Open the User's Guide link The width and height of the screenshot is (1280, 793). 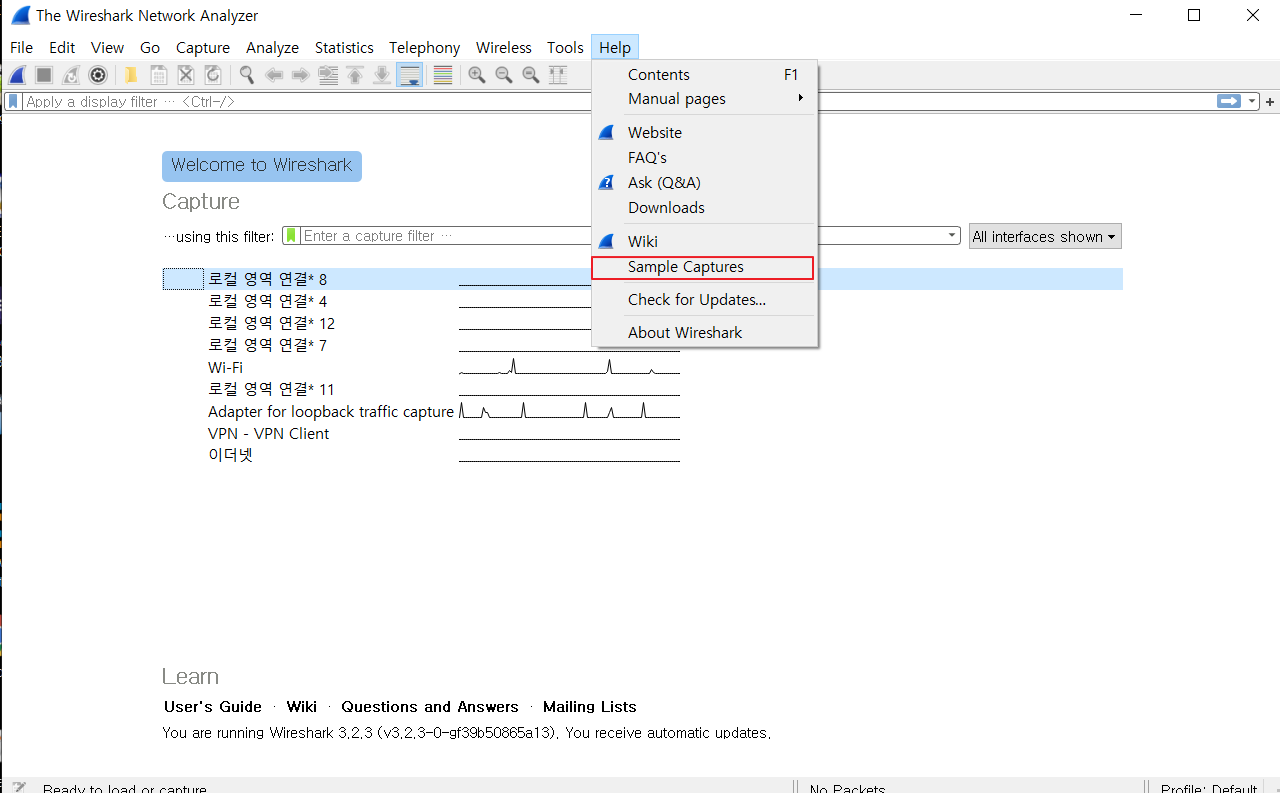coord(213,706)
